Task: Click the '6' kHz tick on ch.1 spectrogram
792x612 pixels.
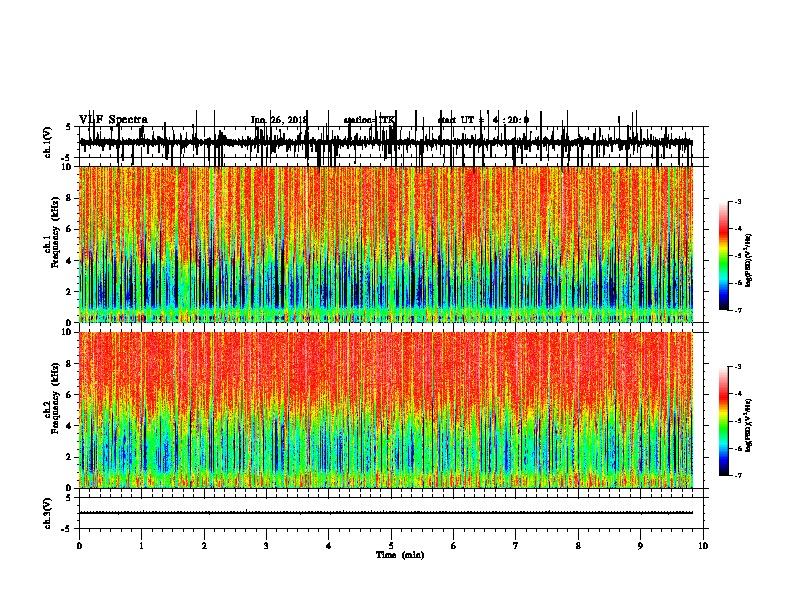Action: (70, 229)
